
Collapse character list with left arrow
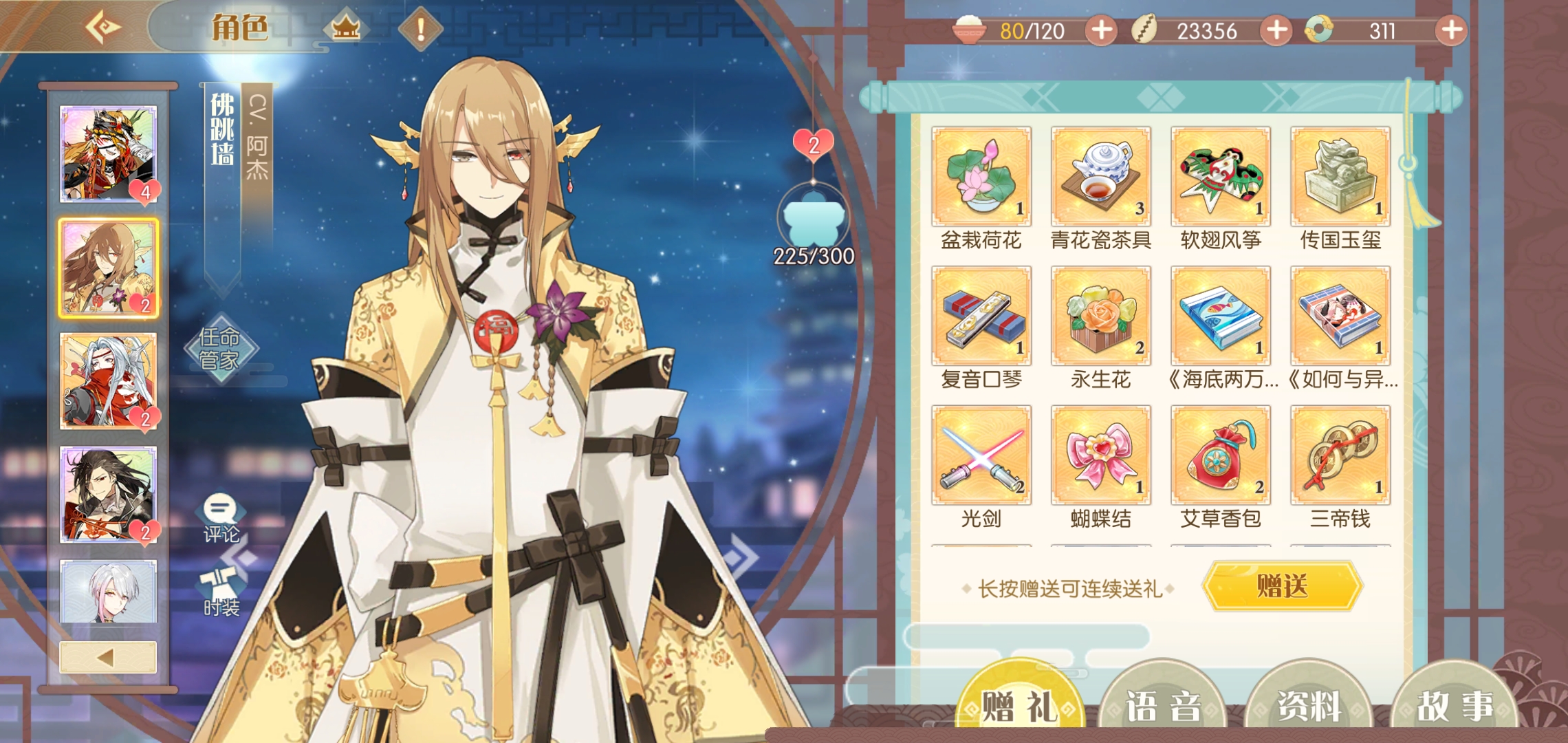(x=108, y=657)
